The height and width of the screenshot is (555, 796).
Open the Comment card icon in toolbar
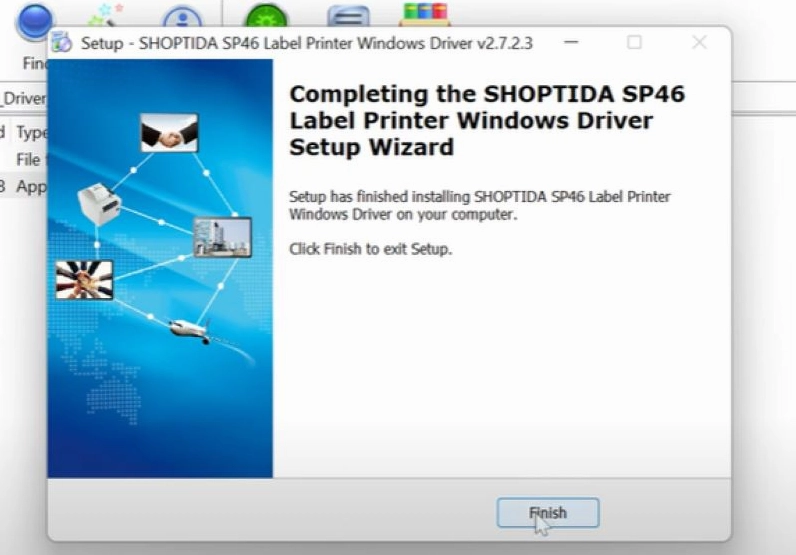pyautogui.click(x=348, y=16)
